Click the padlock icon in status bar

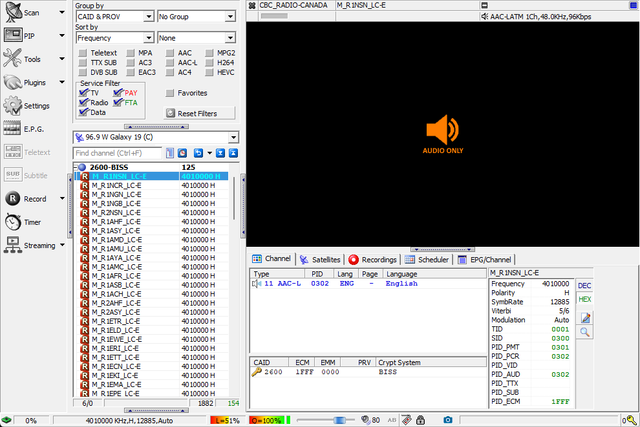[x=420, y=420]
